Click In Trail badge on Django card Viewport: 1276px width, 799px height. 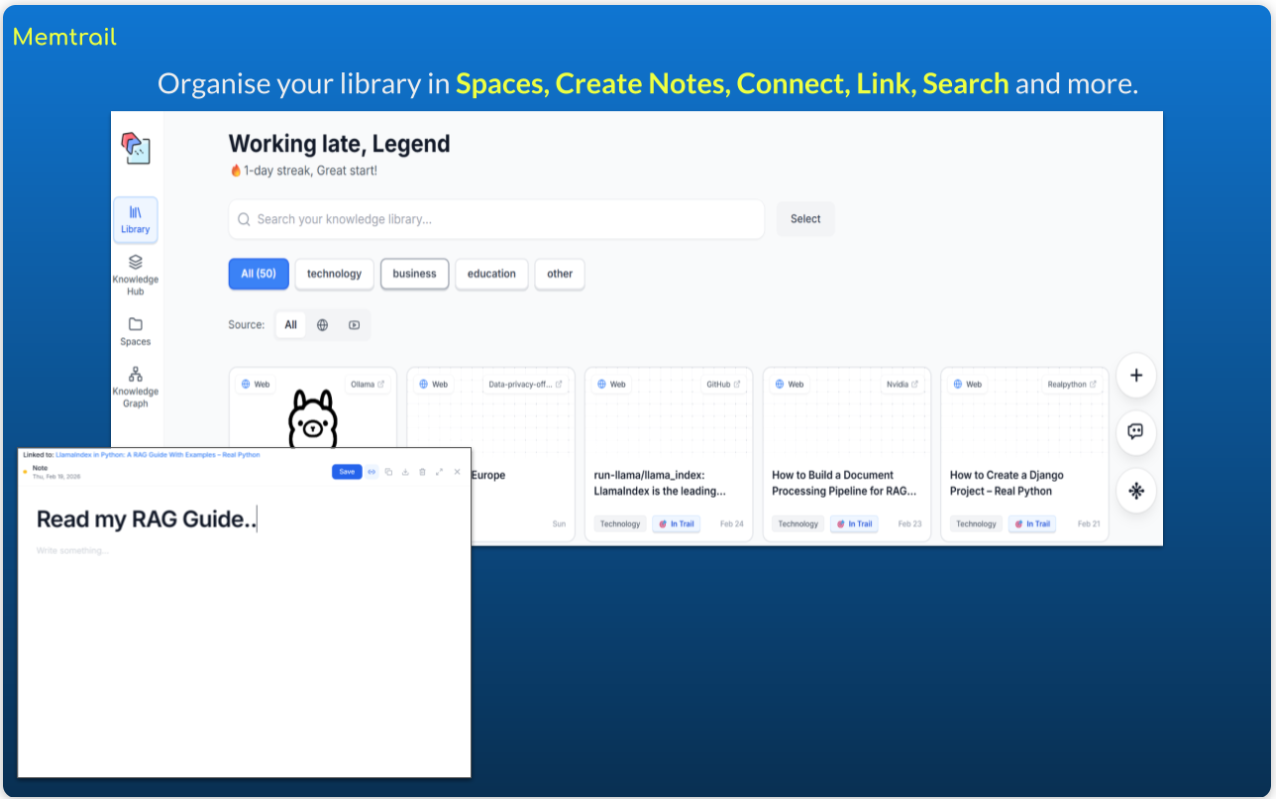[1033, 524]
